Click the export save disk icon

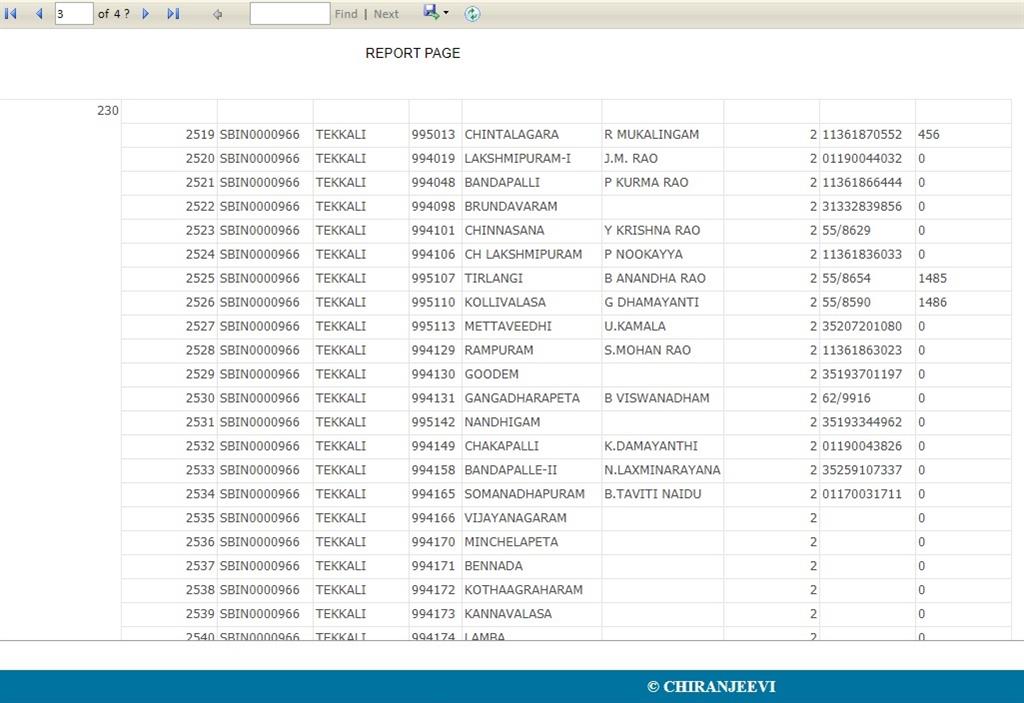point(431,12)
